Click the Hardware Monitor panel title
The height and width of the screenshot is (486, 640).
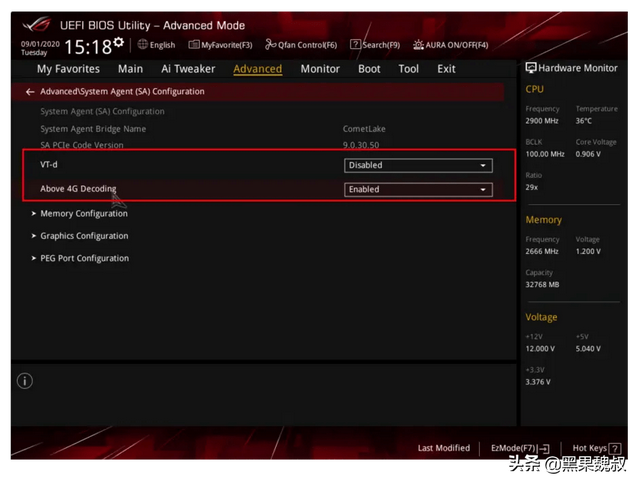(578, 68)
